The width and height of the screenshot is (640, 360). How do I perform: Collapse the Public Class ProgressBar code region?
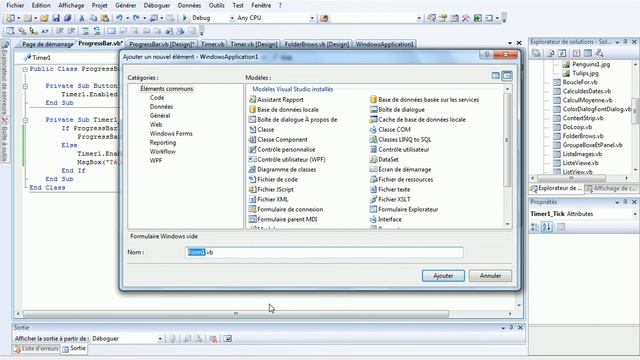coord(25,69)
